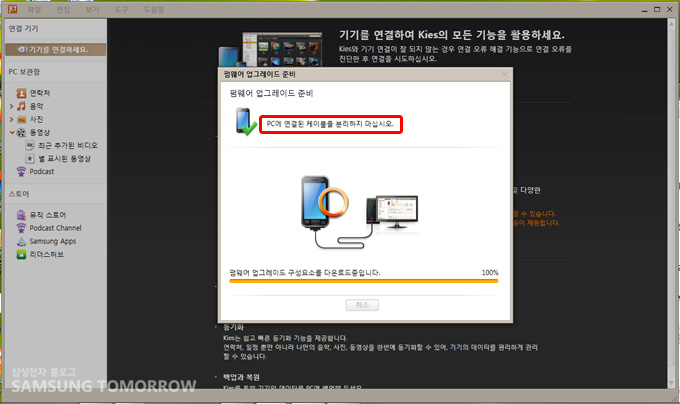Click the 동영상 film reel icon
The width and height of the screenshot is (680, 404).
click(21, 132)
